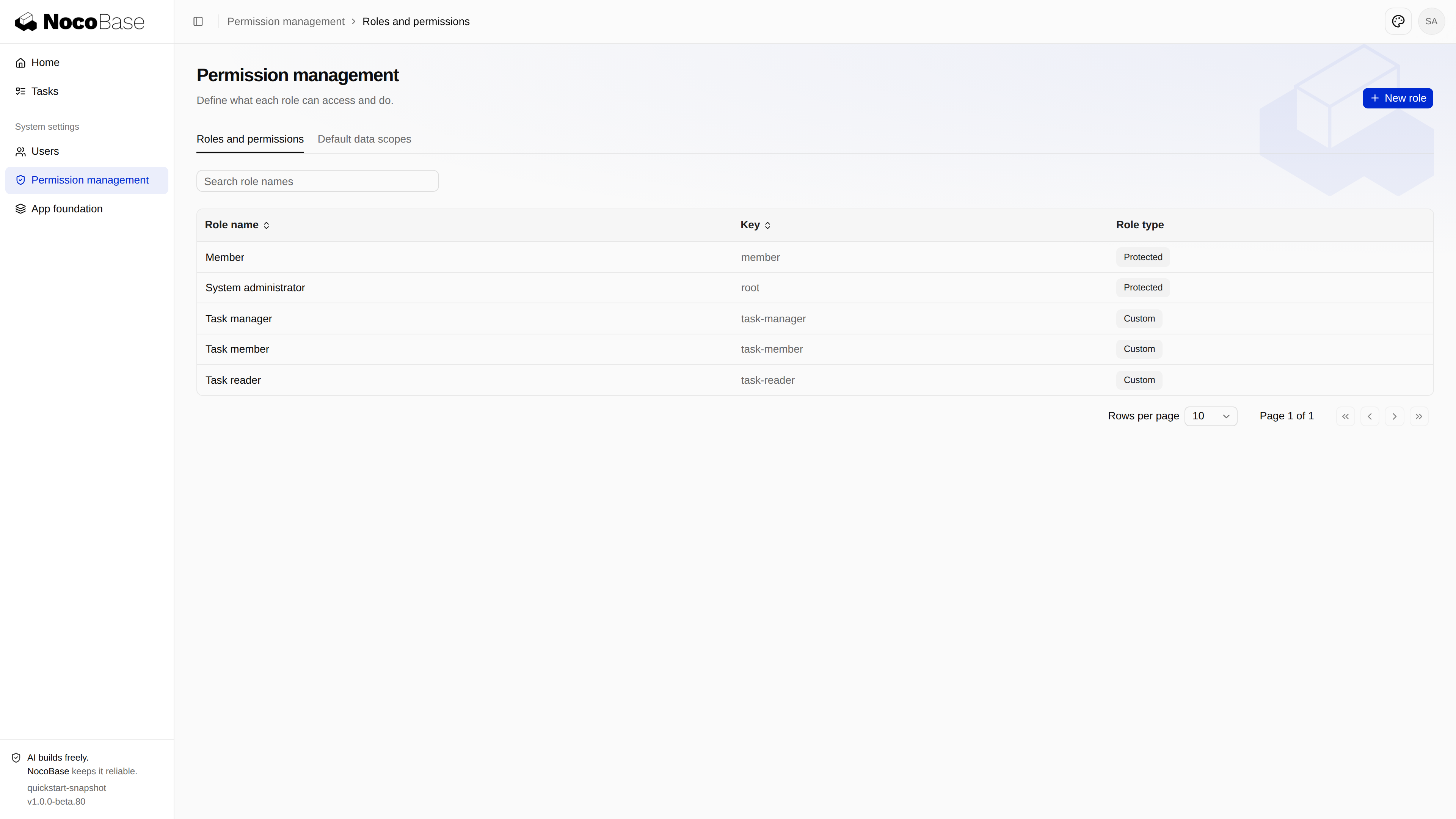Click the Protected badge in the Member row

(x=1142, y=257)
